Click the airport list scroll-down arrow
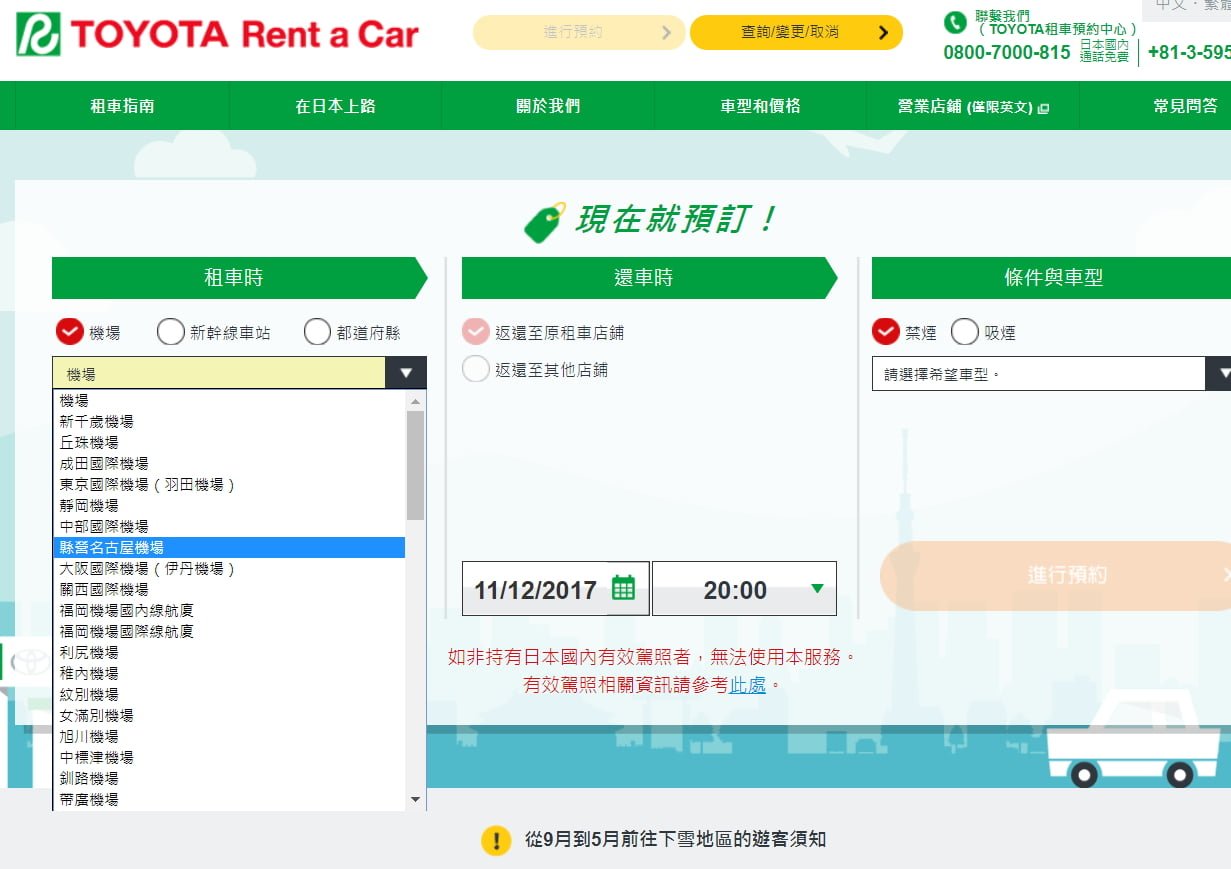Screen dimensions: 1231x869 click(416, 800)
